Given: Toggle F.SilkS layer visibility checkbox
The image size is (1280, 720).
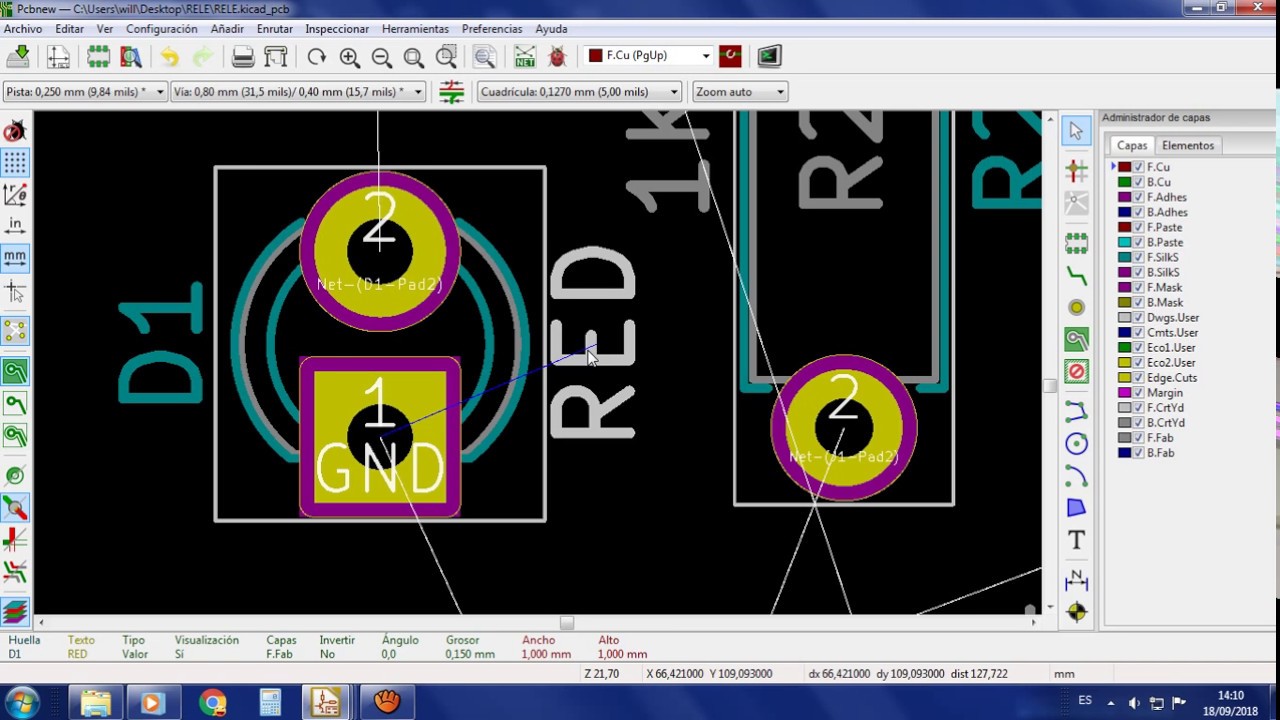Looking at the screenshot, I should (1138, 257).
